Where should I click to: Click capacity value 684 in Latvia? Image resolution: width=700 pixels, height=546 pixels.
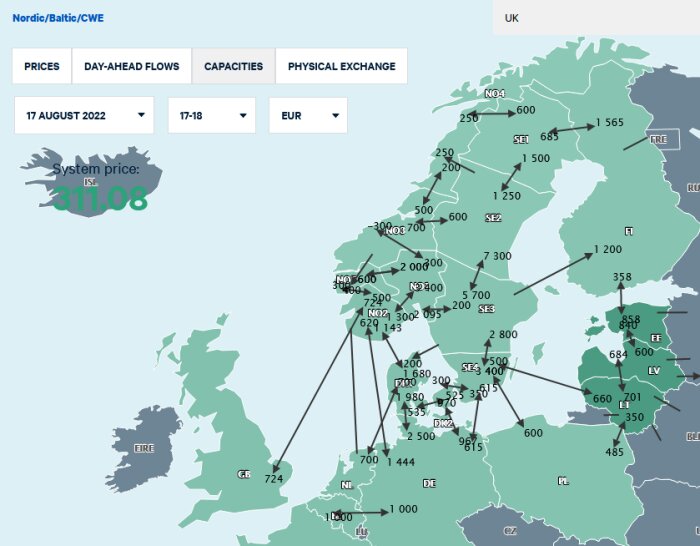pyautogui.click(x=618, y=354)
